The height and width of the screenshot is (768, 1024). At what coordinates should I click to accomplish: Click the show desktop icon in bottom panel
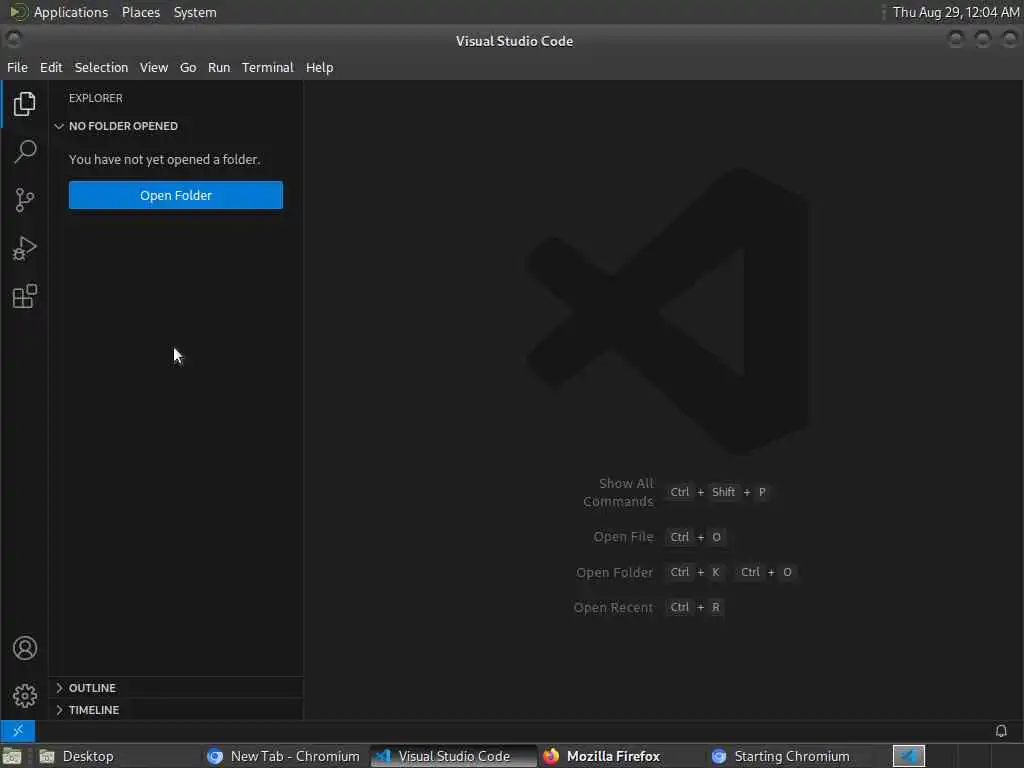tap(12, 756)
